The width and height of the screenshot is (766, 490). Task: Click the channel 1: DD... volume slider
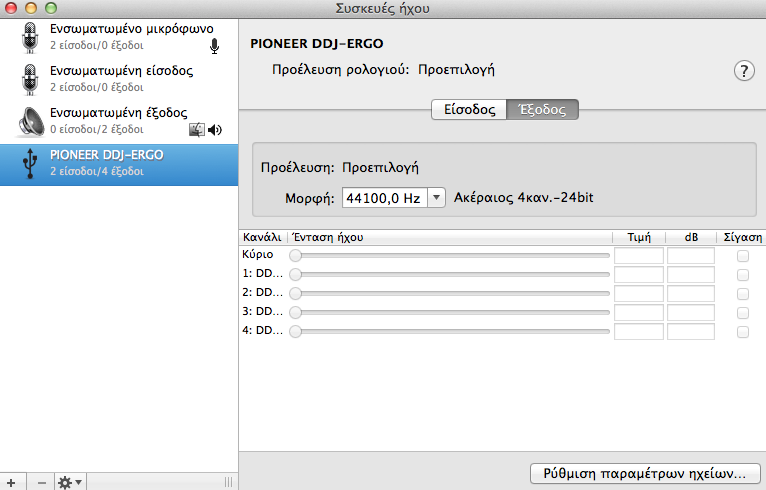[x=449, y=275]
